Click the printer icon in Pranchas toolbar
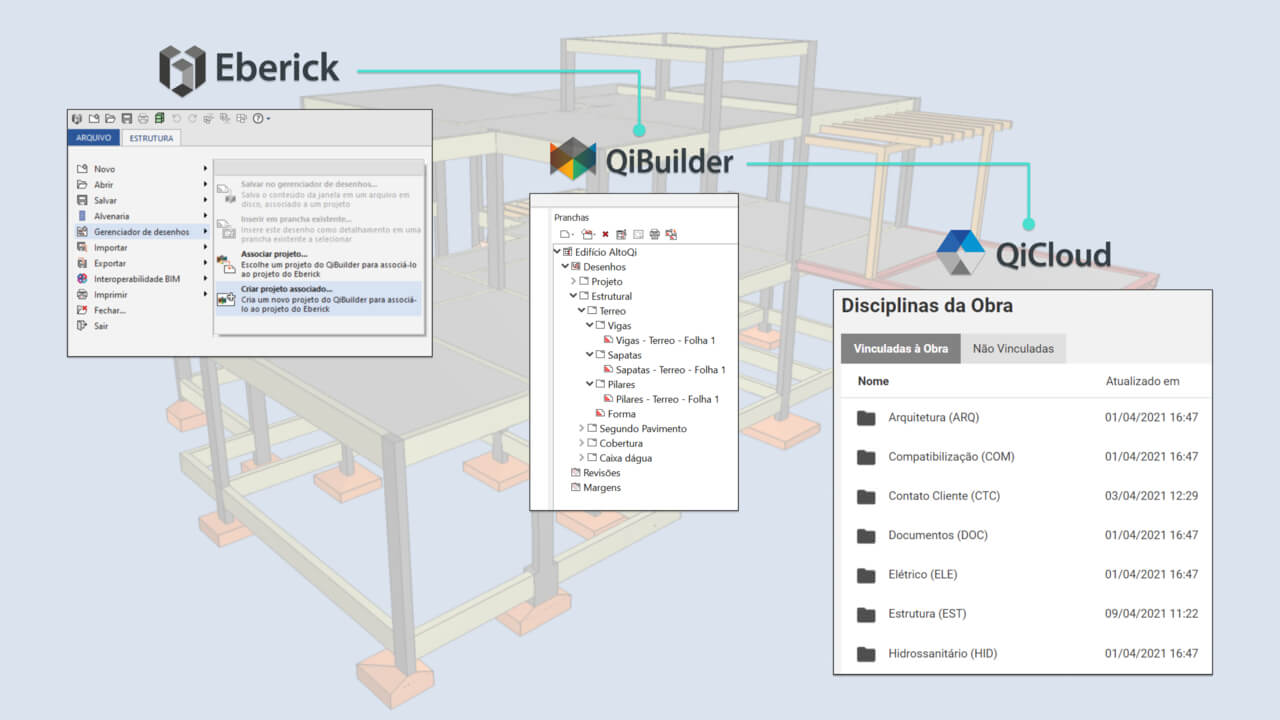Viewport: 1280px width, 720px height. click(x=654, y=234)
